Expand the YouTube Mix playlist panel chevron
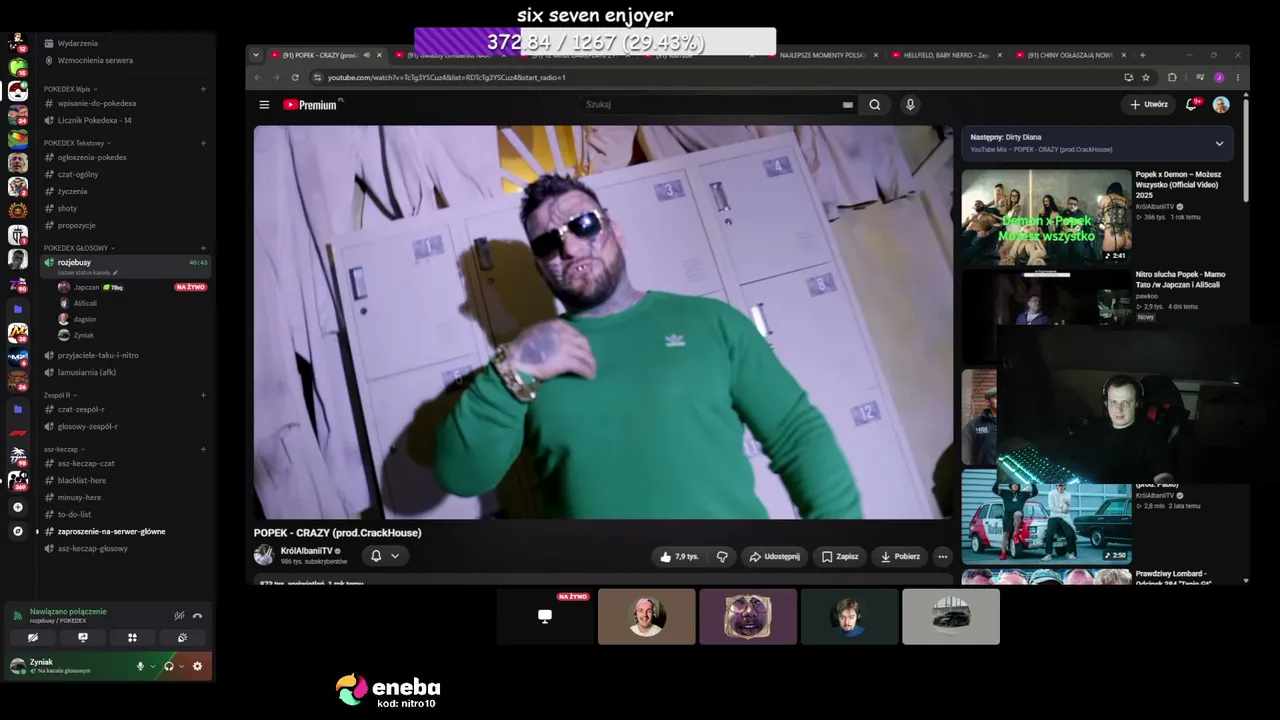 coord(1219,143)
